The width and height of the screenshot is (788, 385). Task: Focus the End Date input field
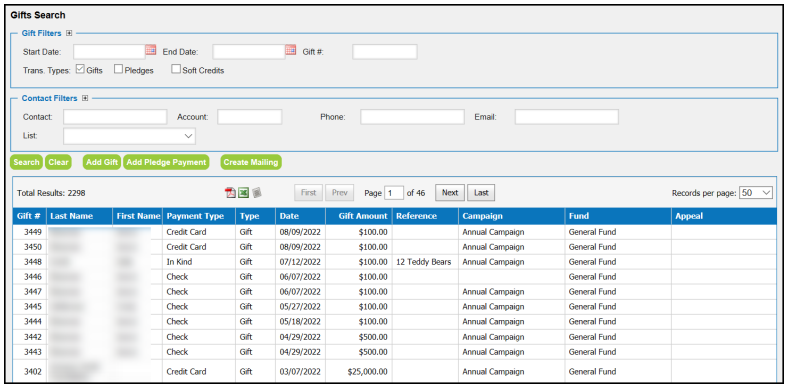(249, 52)
